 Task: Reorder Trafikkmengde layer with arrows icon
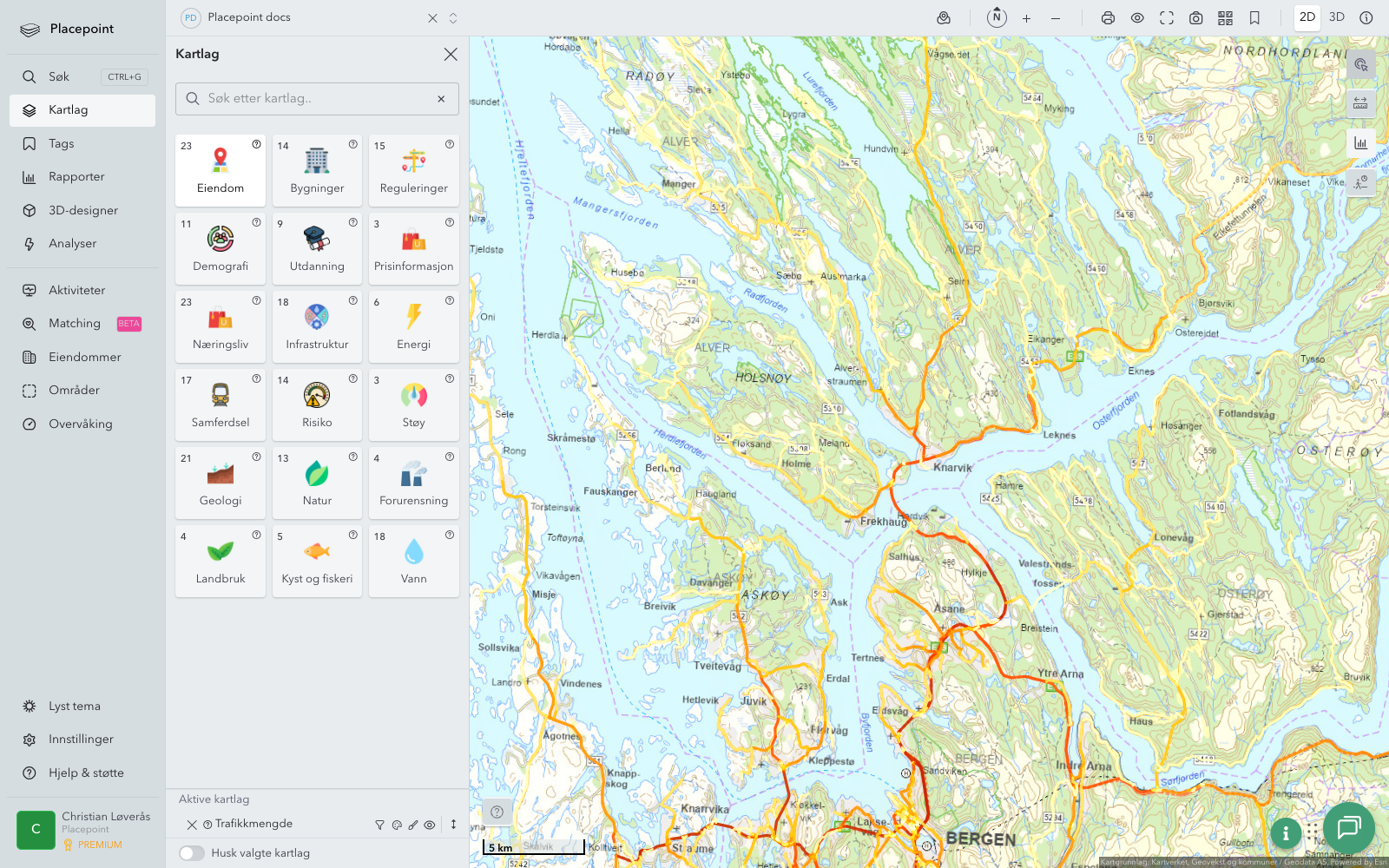[453, 824]
